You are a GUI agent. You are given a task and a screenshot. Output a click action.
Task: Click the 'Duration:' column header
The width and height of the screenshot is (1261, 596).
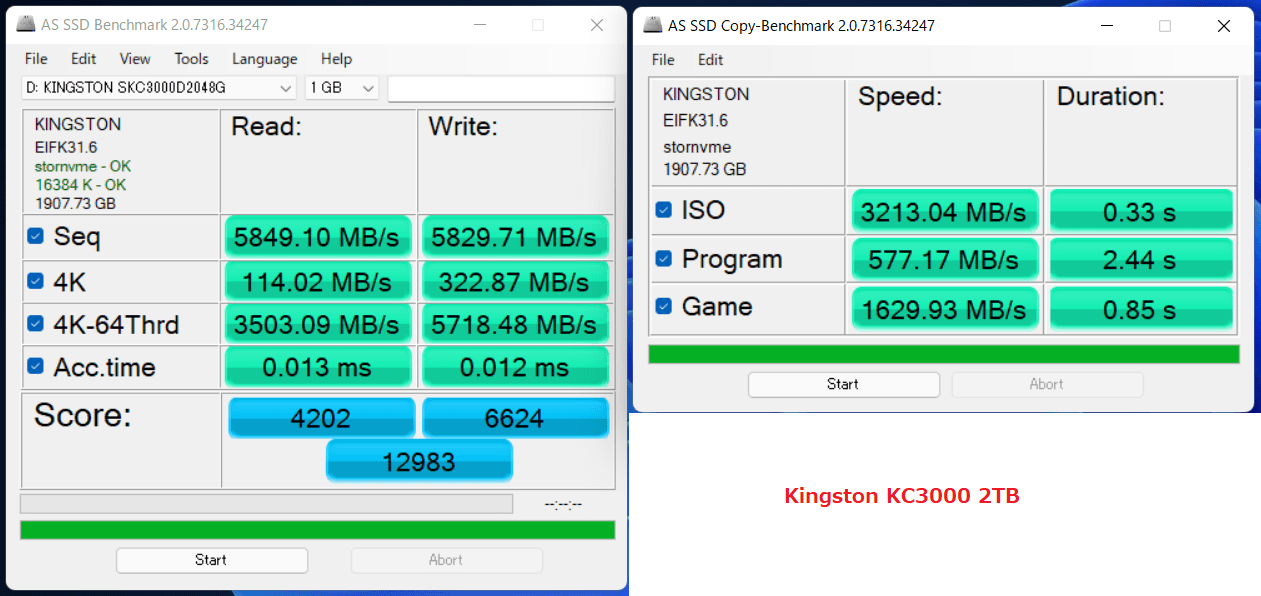(x=1111, y=97)
